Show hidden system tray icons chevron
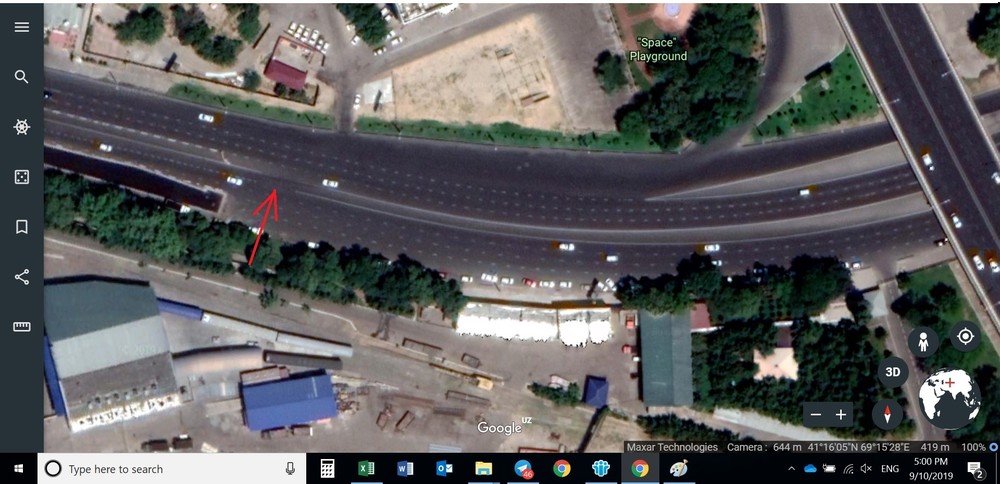This screenshot has height=484, width=1000. [790, 469]
